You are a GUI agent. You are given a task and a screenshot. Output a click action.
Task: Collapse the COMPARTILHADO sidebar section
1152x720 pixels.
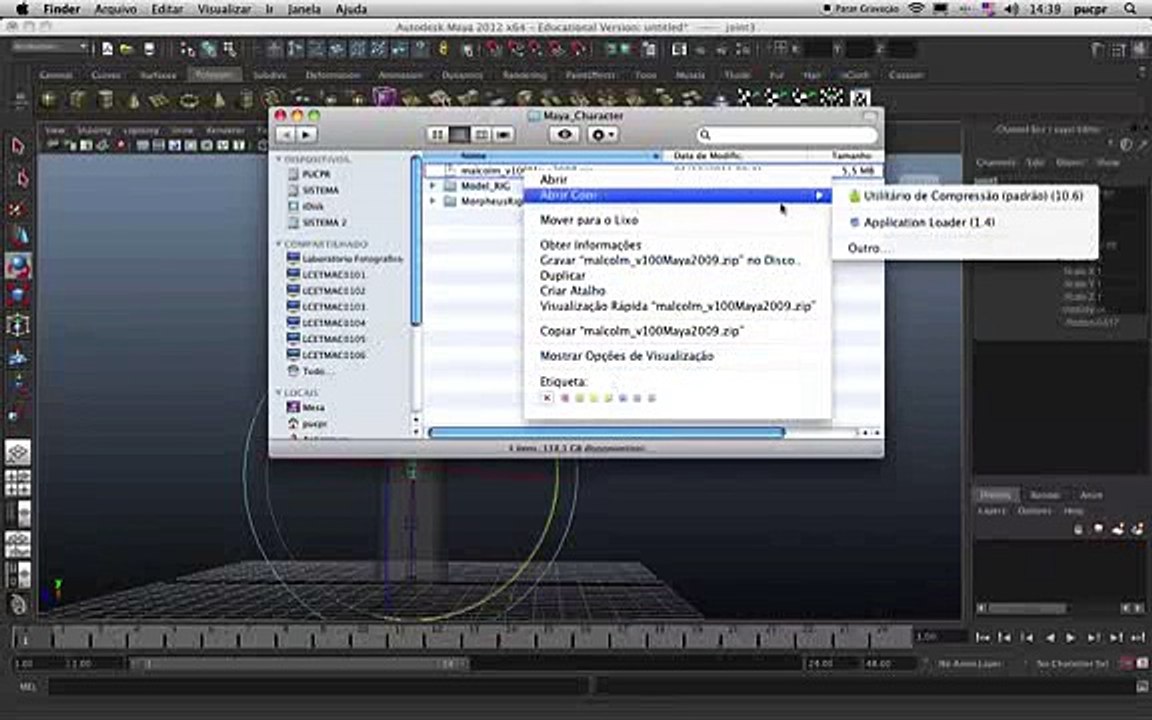(x=279, y=243)
